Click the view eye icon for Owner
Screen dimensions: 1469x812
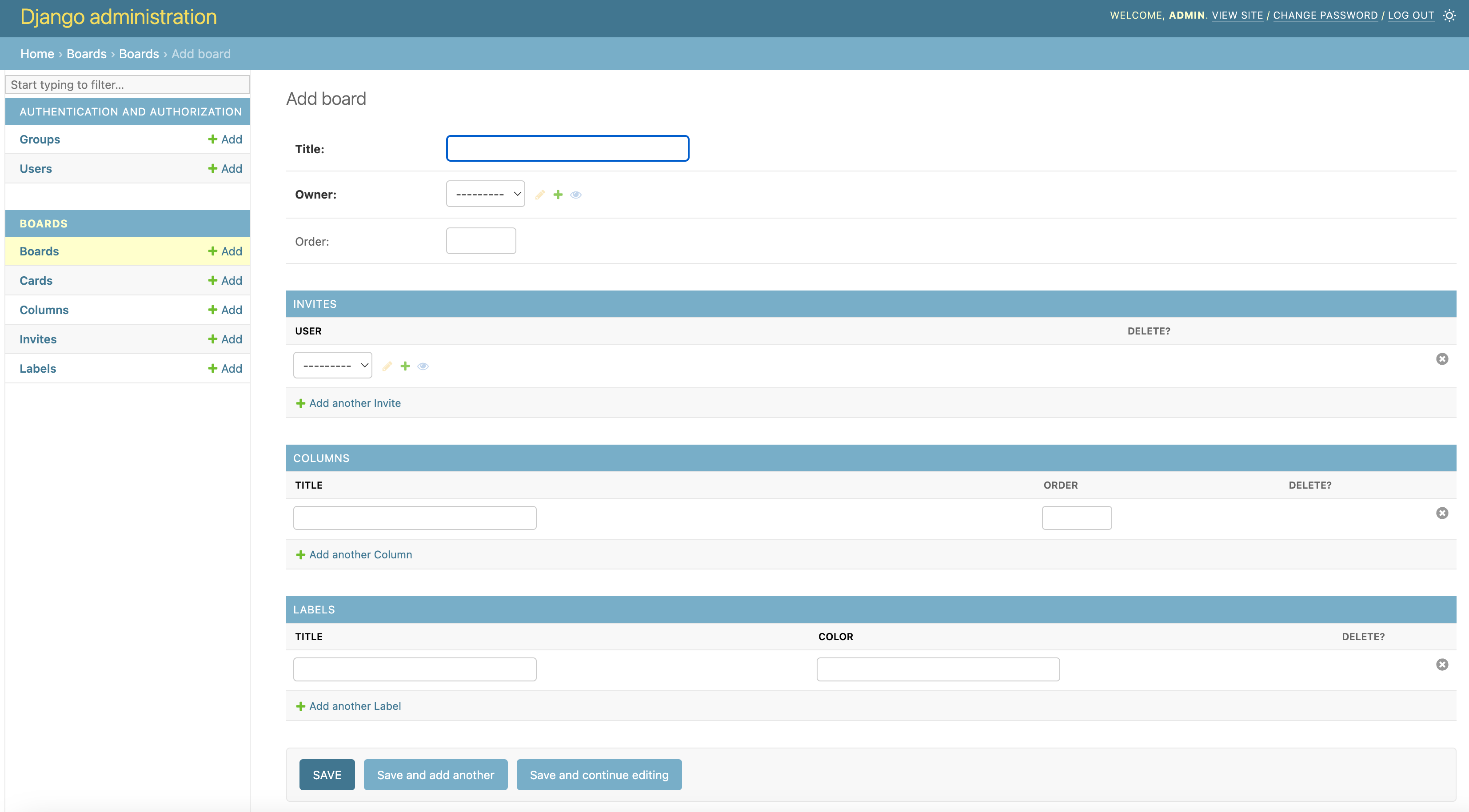(576, 194)
